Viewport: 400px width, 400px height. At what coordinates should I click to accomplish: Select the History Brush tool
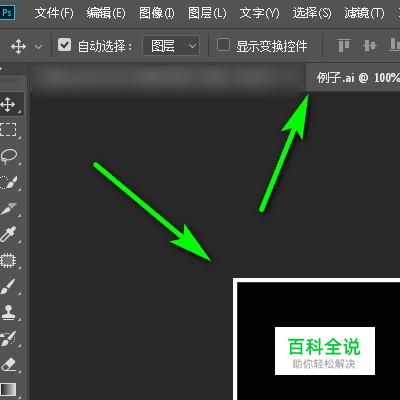[8, 338]
